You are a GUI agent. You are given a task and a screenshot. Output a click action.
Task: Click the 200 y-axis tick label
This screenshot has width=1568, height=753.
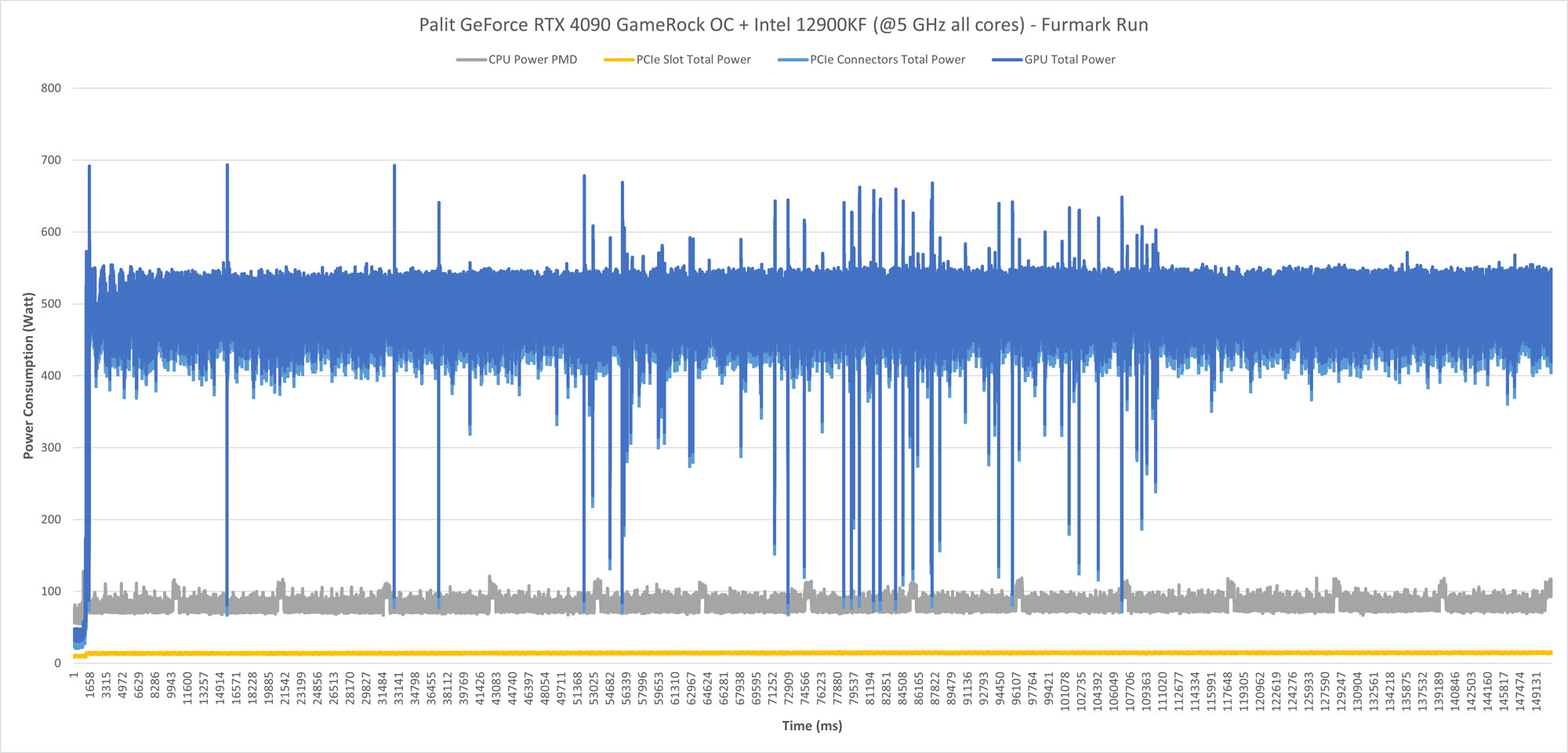point(51,519)
